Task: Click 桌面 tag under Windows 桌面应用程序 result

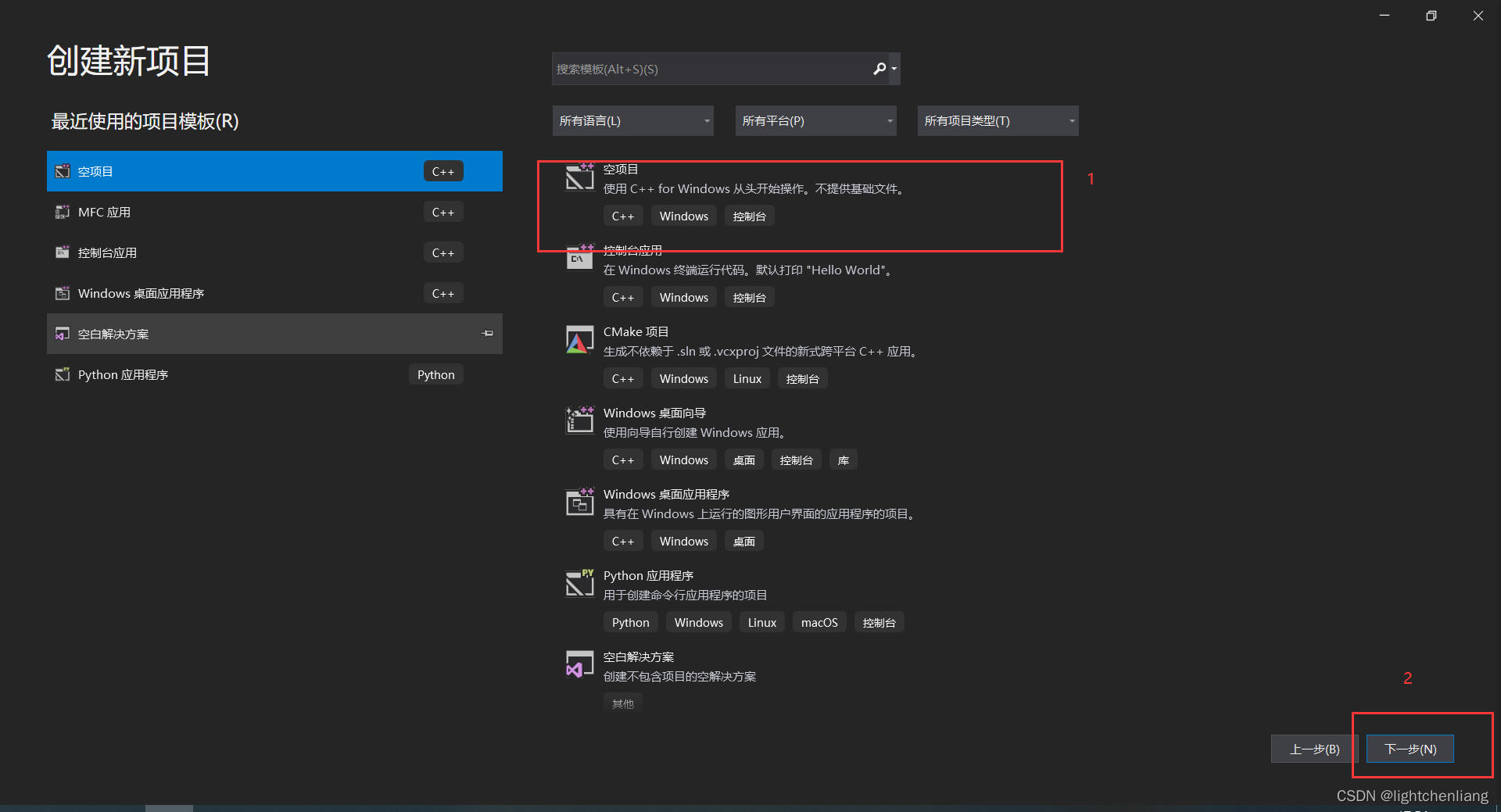Action: pos(743,541)
